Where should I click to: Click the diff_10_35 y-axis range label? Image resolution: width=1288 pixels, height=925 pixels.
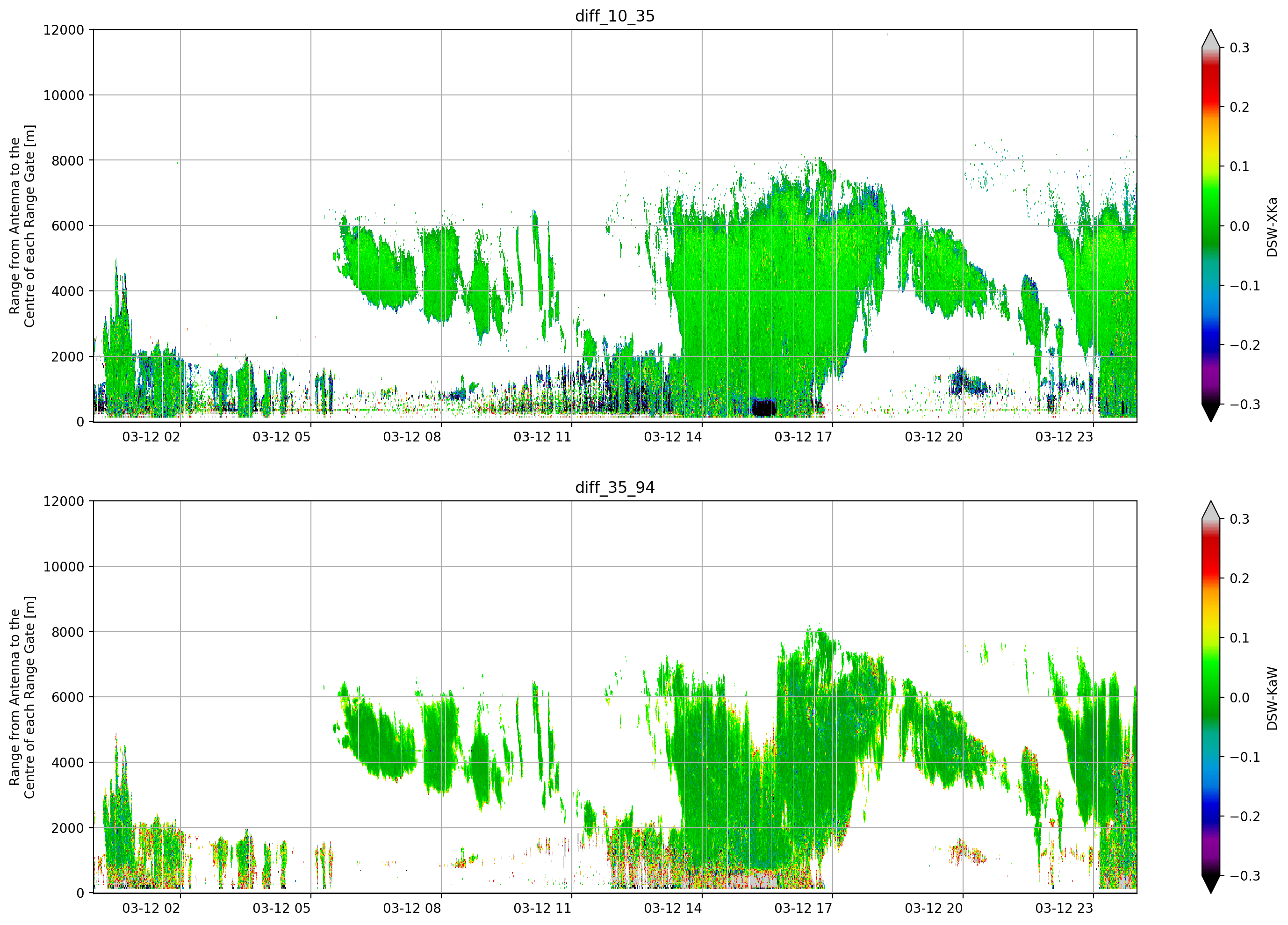[22, 225]
